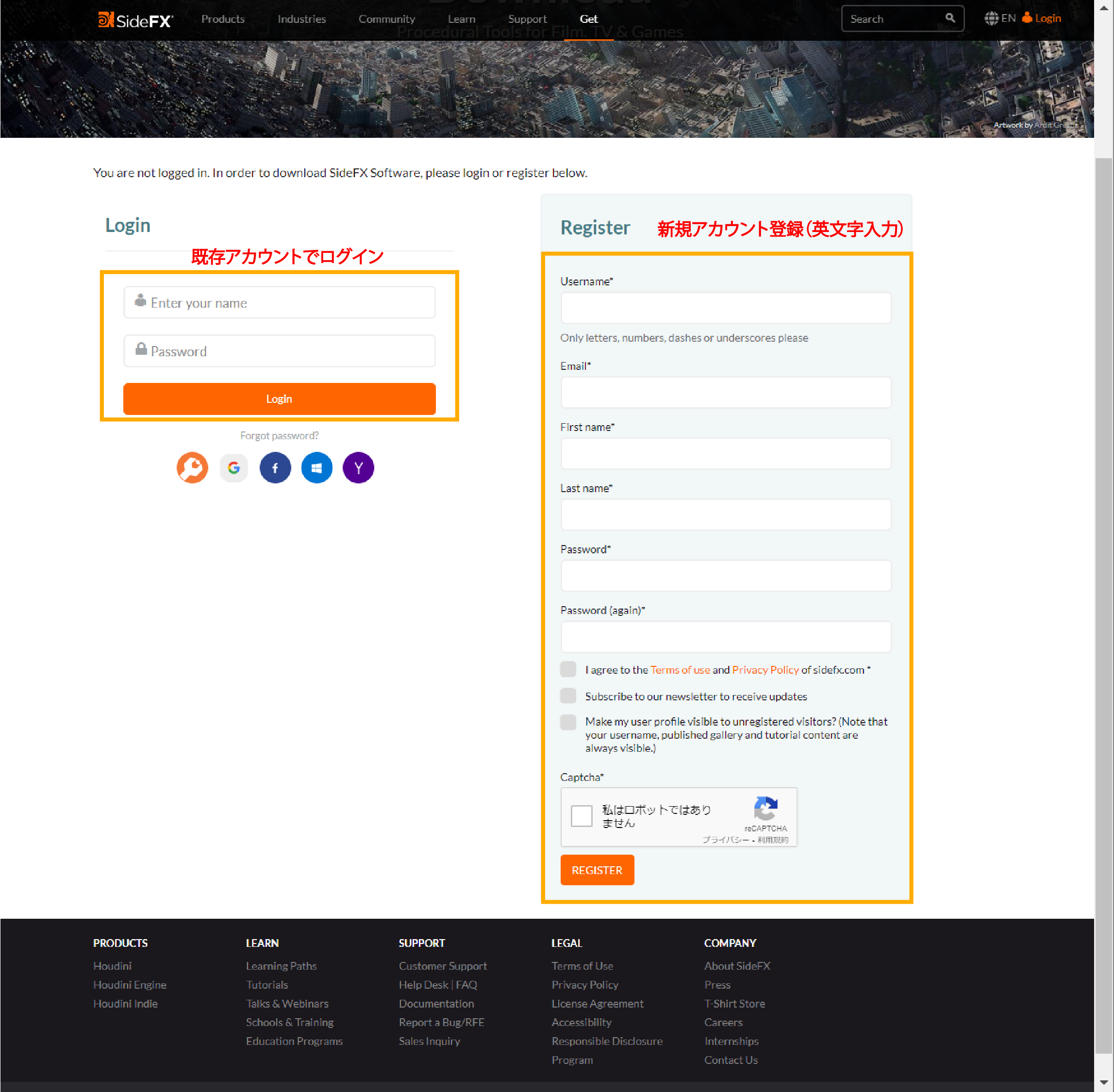
Task: Open footer Houdini link
Action: (113, 966)
